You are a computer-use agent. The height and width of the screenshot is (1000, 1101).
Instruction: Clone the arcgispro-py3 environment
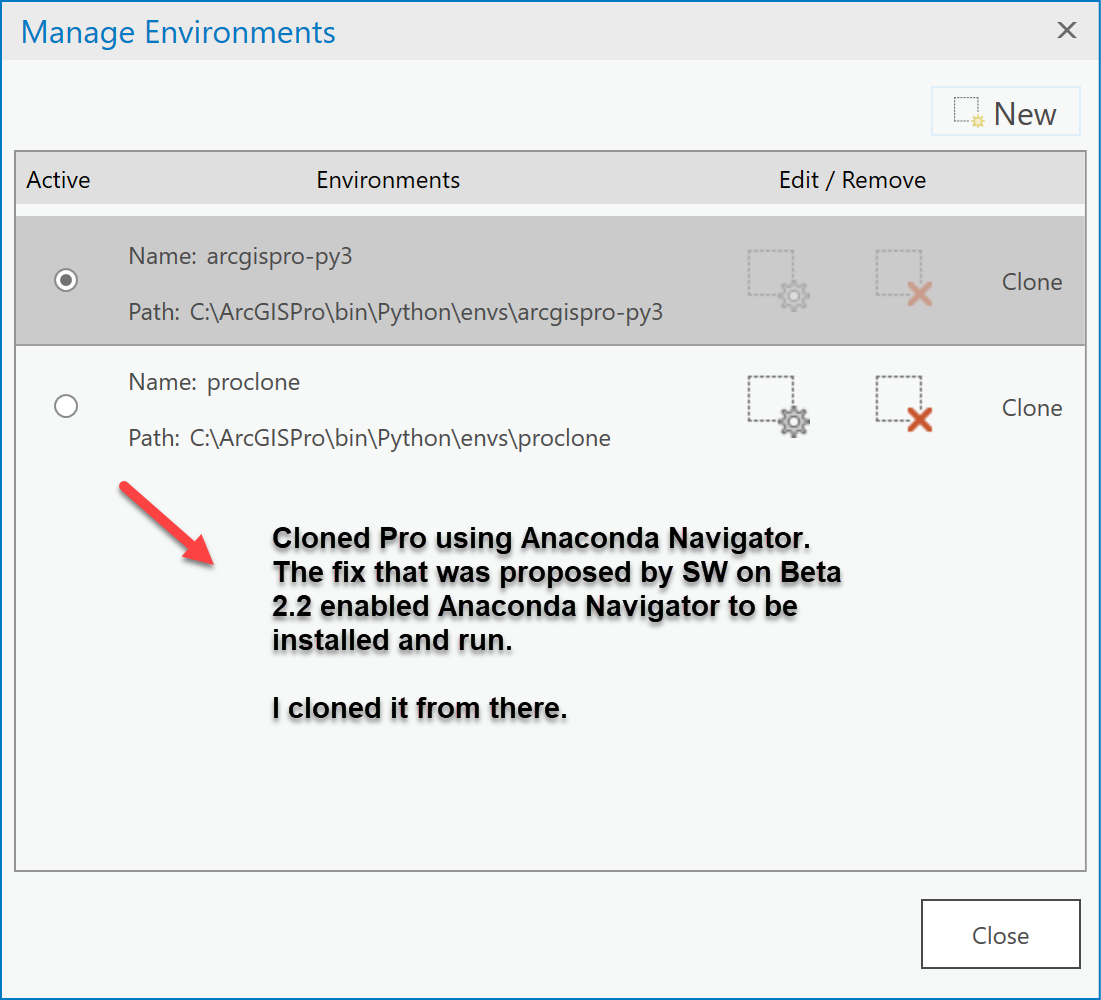pos(1031,282)
